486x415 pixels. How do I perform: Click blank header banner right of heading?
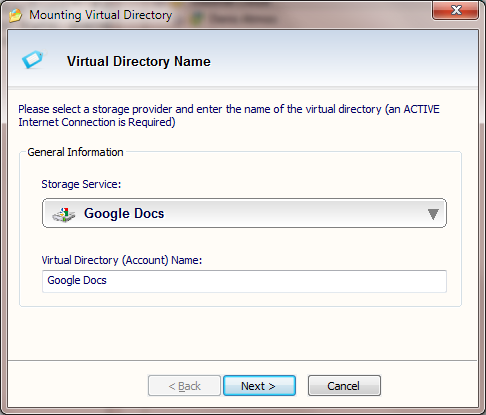tap(343, 60)
